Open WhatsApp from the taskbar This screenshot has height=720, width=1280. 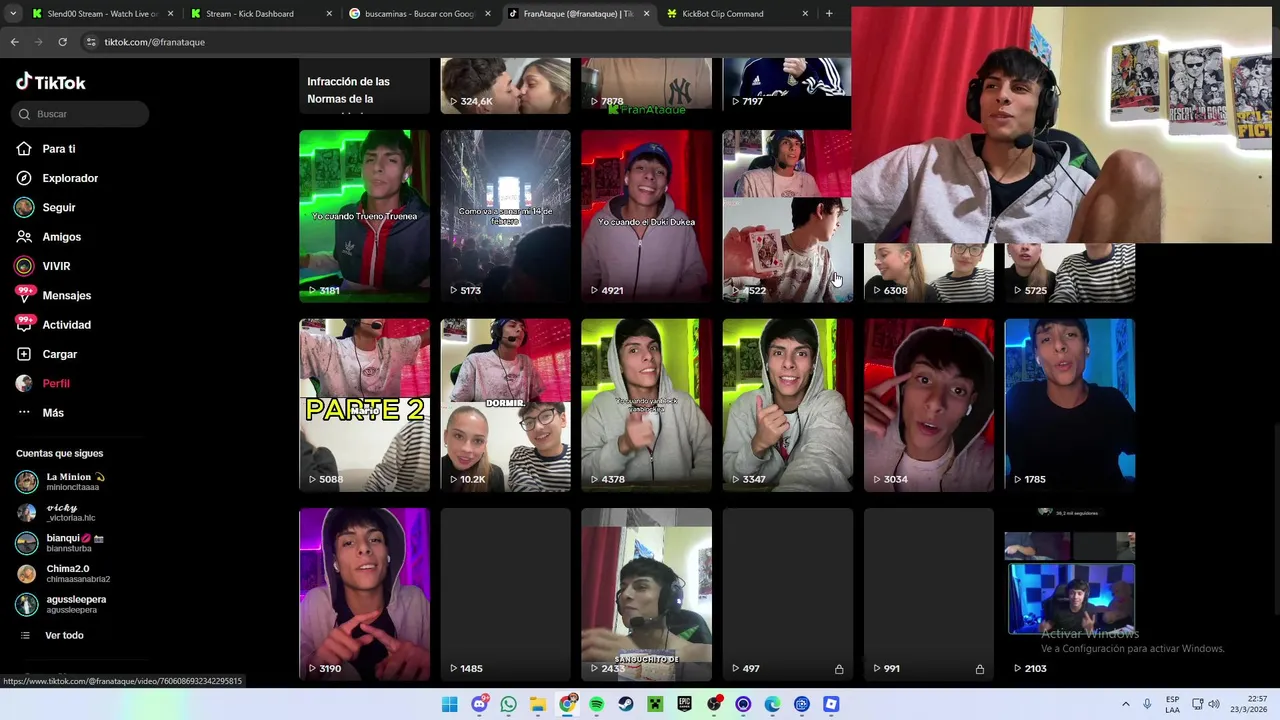point(508,704)
